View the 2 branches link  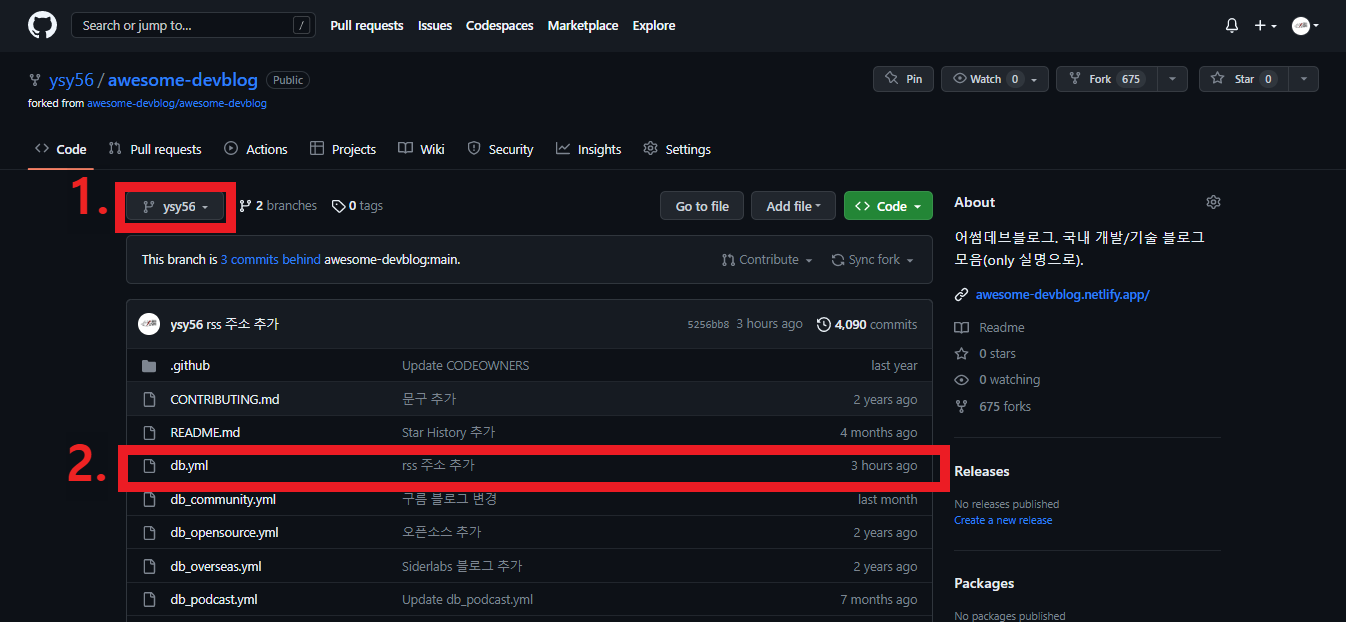[x=278, y=206]
